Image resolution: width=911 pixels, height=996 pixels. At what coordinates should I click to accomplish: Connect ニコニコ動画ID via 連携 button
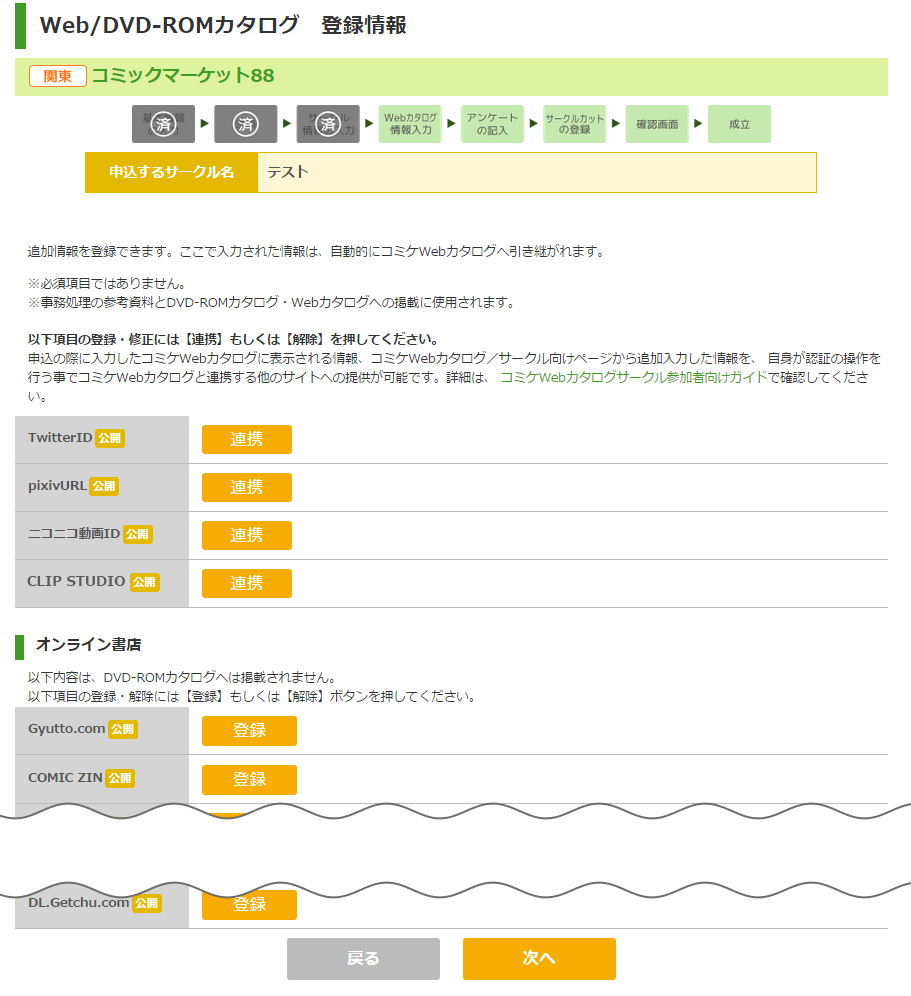point(247,535)
